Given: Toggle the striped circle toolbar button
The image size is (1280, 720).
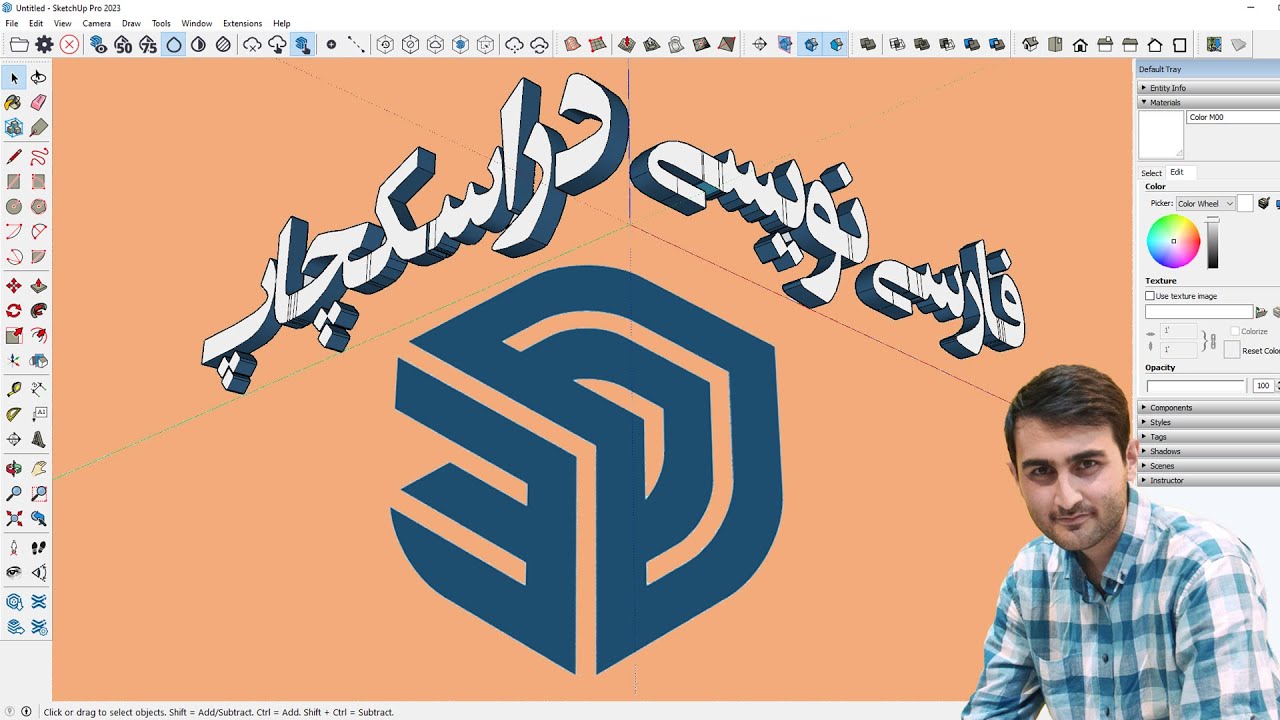Looking at the screenshot, I should pos(223,44).
